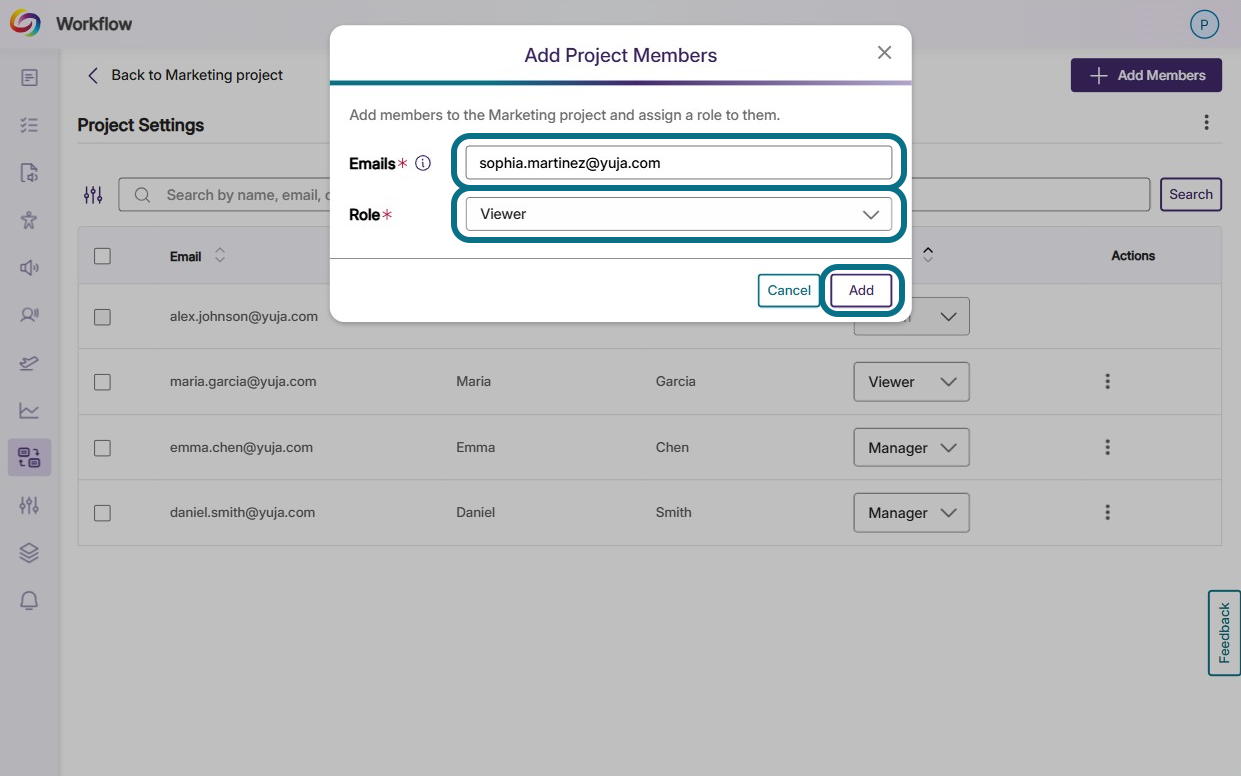Click the first name Daniel cell

click(476, 512)
